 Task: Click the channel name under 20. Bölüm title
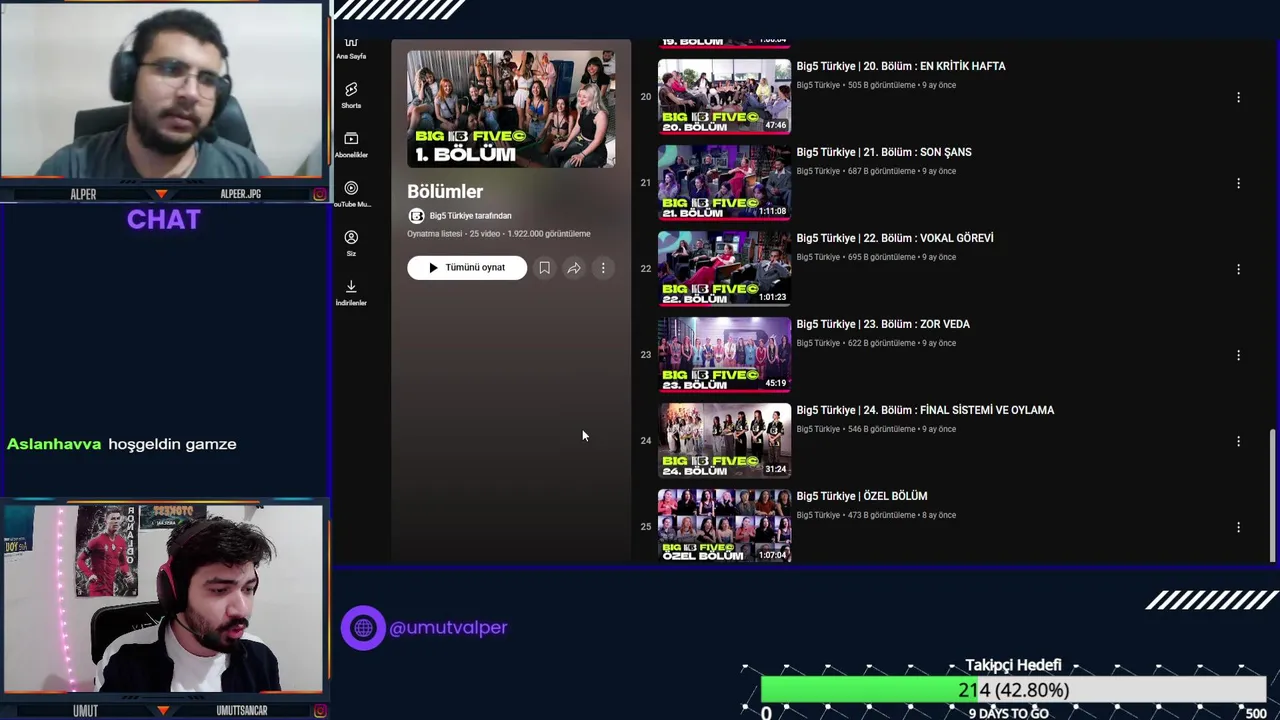pos(818,85)
